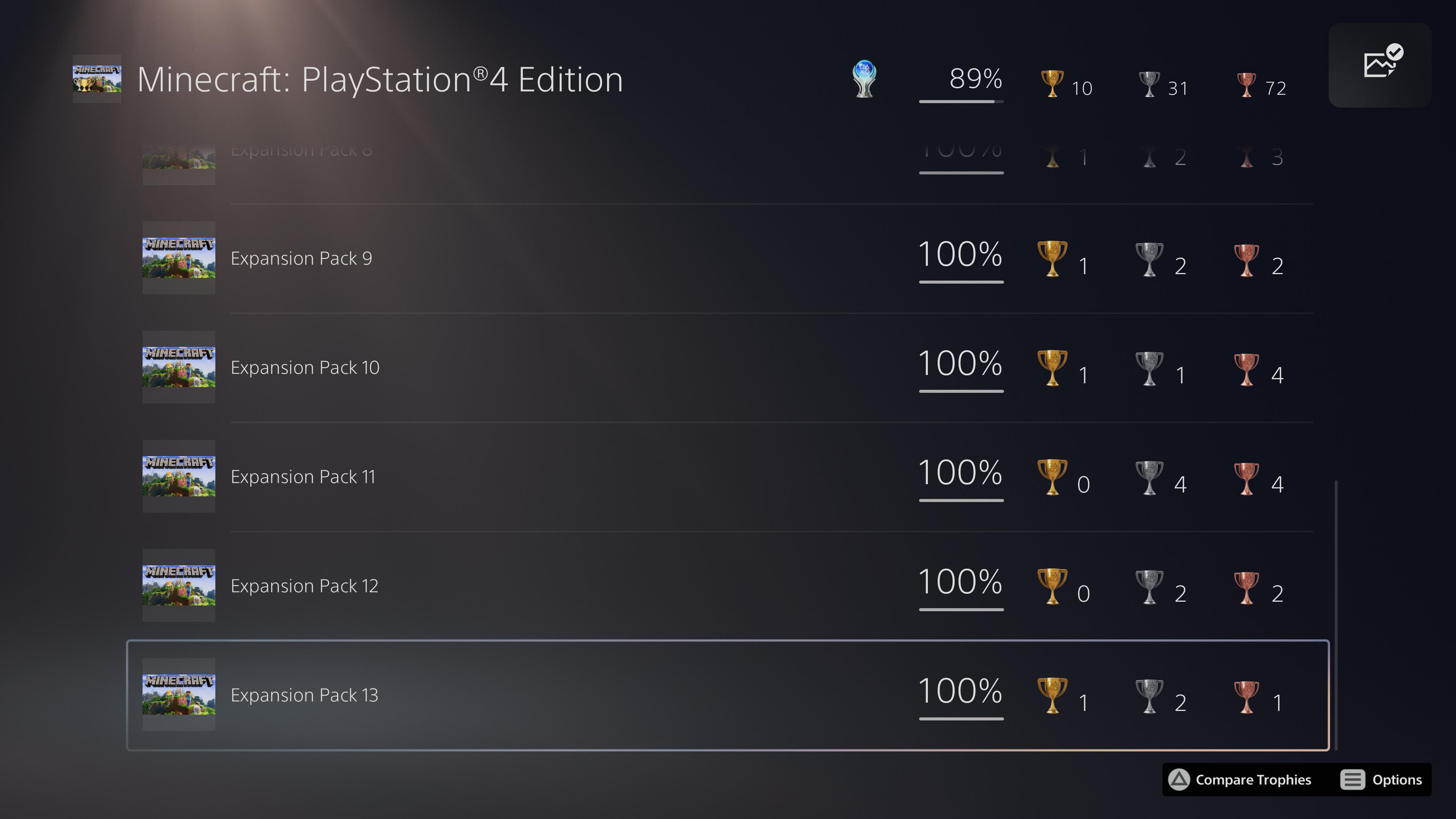Click the silver trophy icon in header
The image size is (1456, 819).
(x=1149, y=84)
